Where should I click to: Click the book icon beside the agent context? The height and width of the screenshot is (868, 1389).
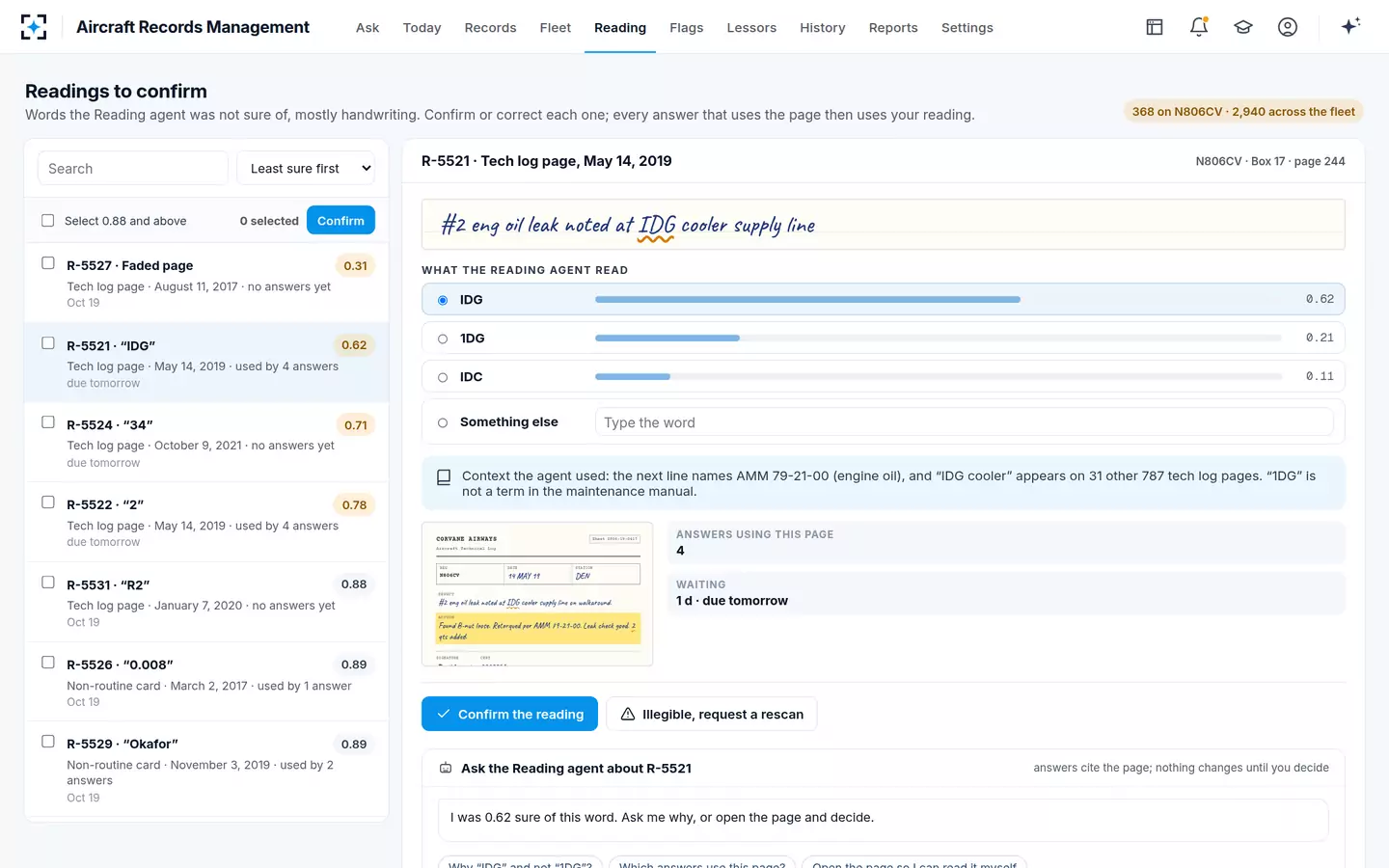[x=444, y=476]
